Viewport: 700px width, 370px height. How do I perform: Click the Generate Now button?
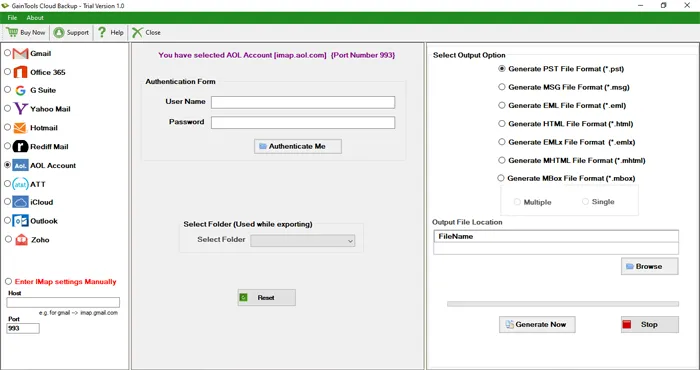click(537, 324)
